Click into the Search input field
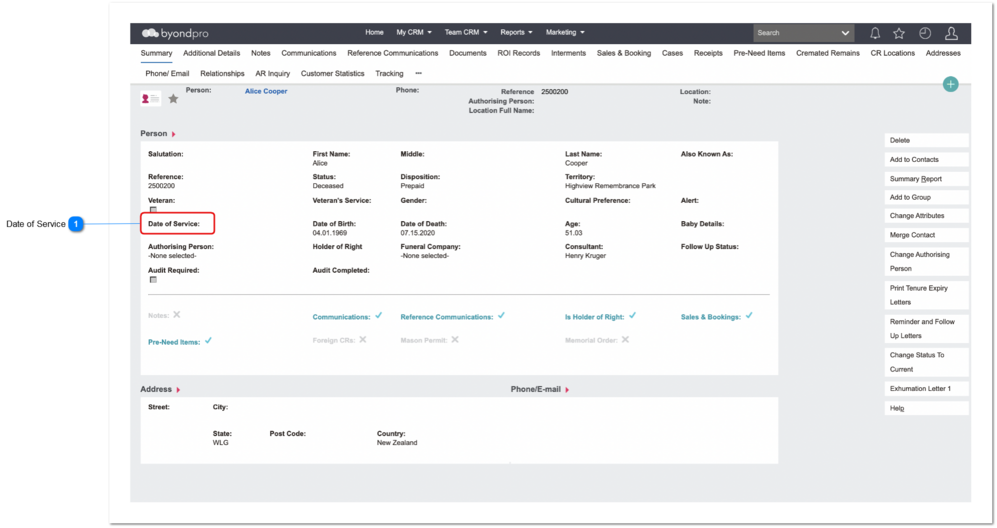 [x=796, y=33]
